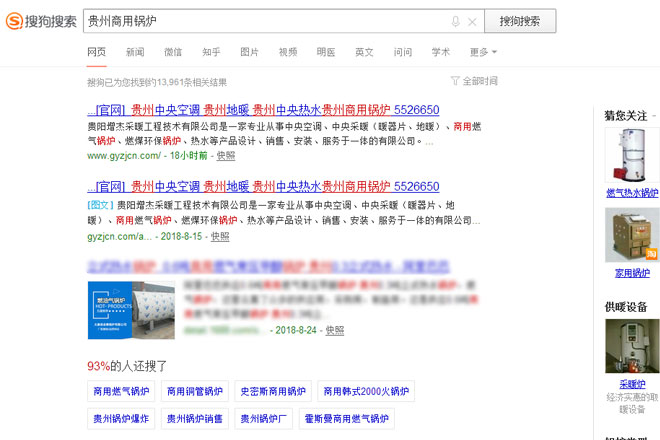
Task: Click the 采暖炉 sidebar image
Action: point(632,346)
